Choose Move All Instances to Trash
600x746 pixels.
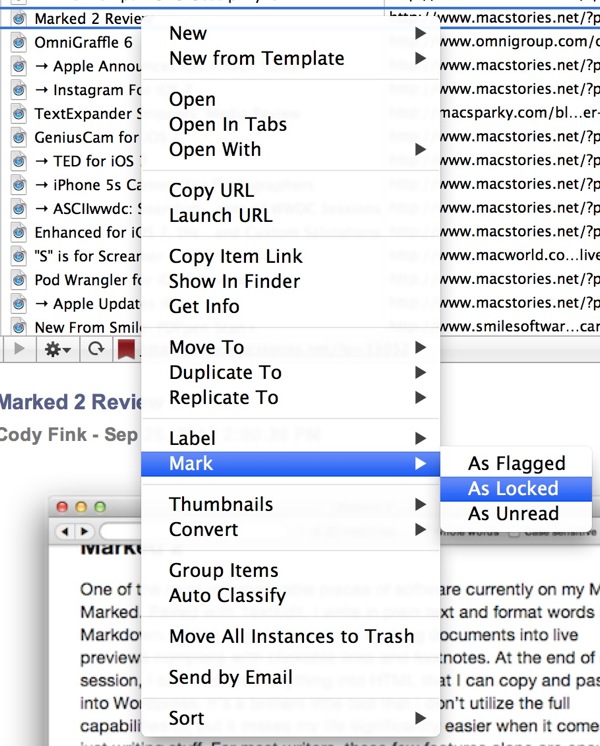click(290, 637)
